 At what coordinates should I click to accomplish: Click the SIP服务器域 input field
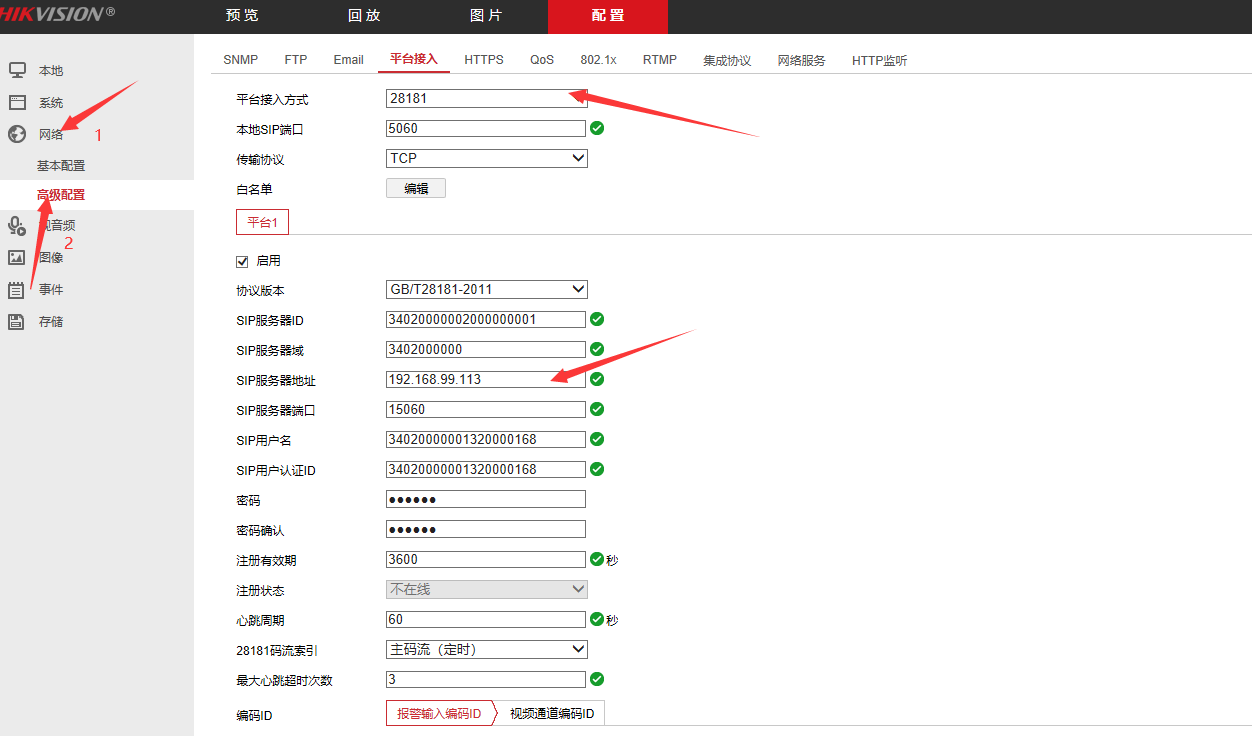point(486,349)
